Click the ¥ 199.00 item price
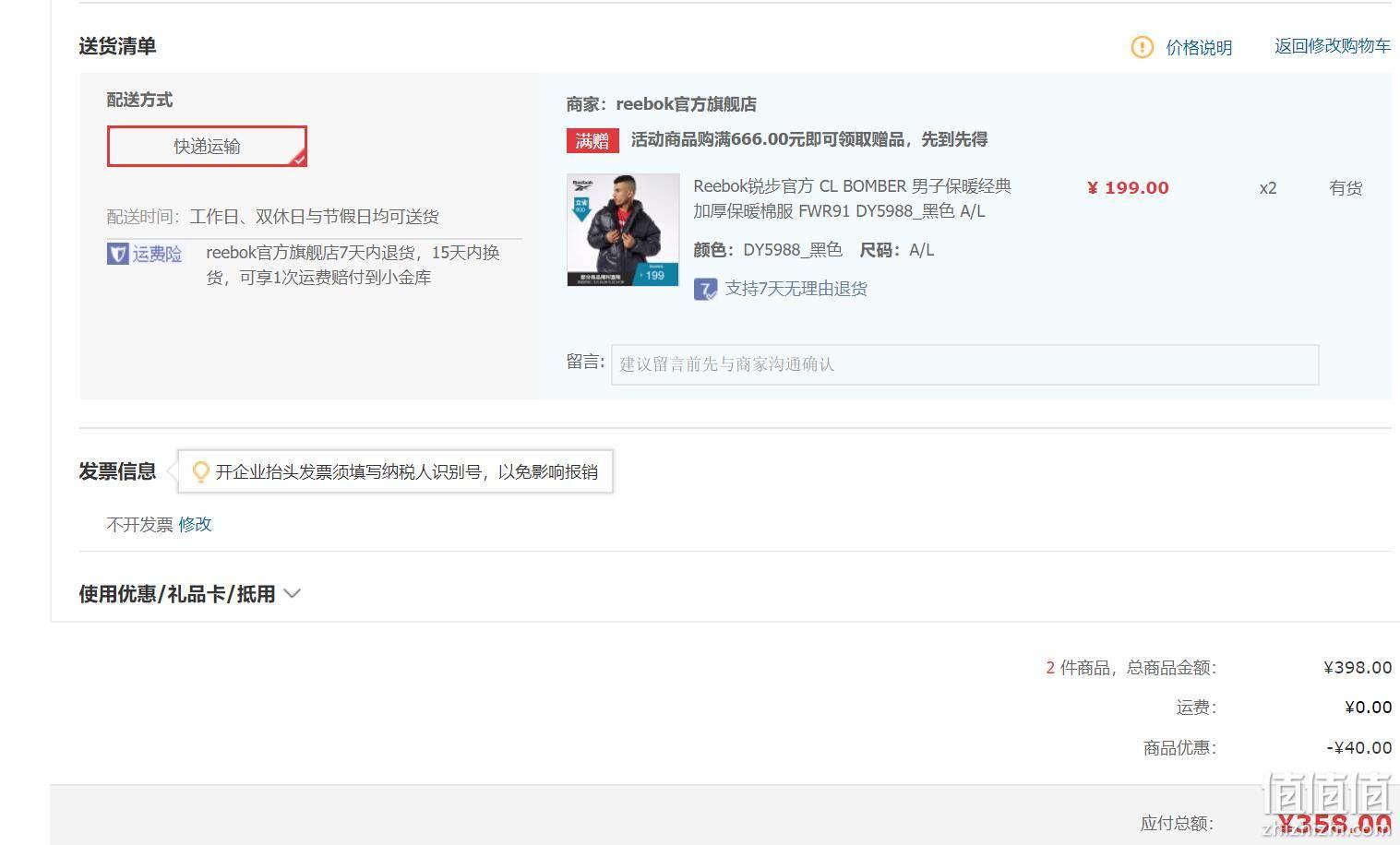1400x845 pixels. pyautogui.click(x=1128, y=188)
